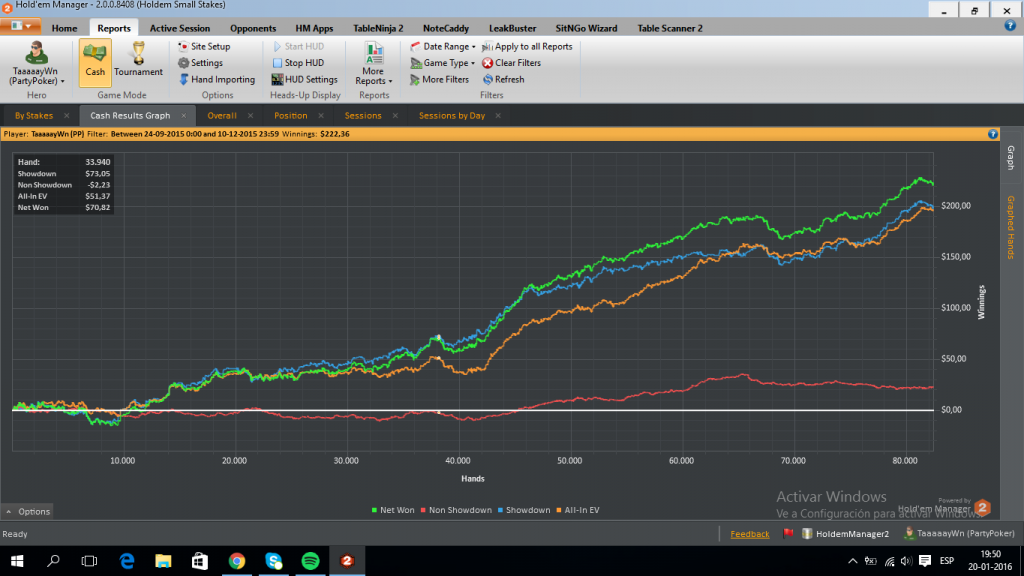Open HUD Settings
This screenshot has width=1024, height=576.
click(305, 79)
